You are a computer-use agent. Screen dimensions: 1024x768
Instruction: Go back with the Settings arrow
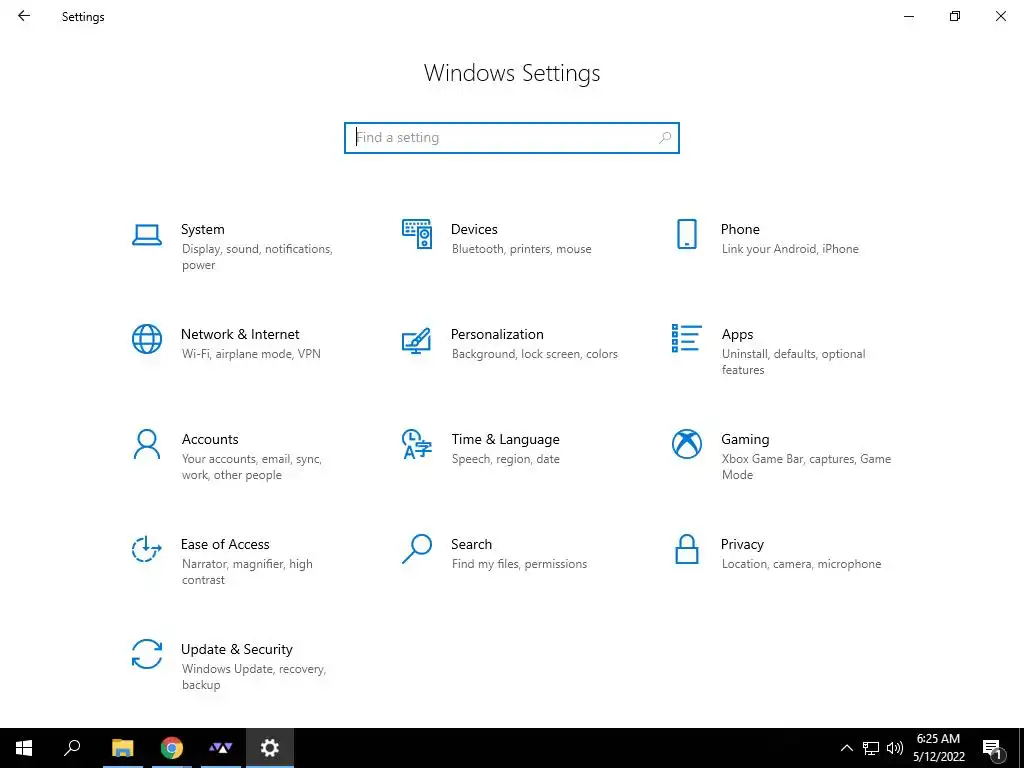pyautogui.click(x=24, y=16)
